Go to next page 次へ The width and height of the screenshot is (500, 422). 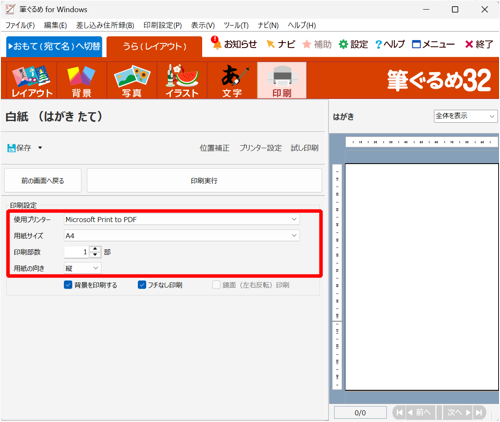point(458,413)
